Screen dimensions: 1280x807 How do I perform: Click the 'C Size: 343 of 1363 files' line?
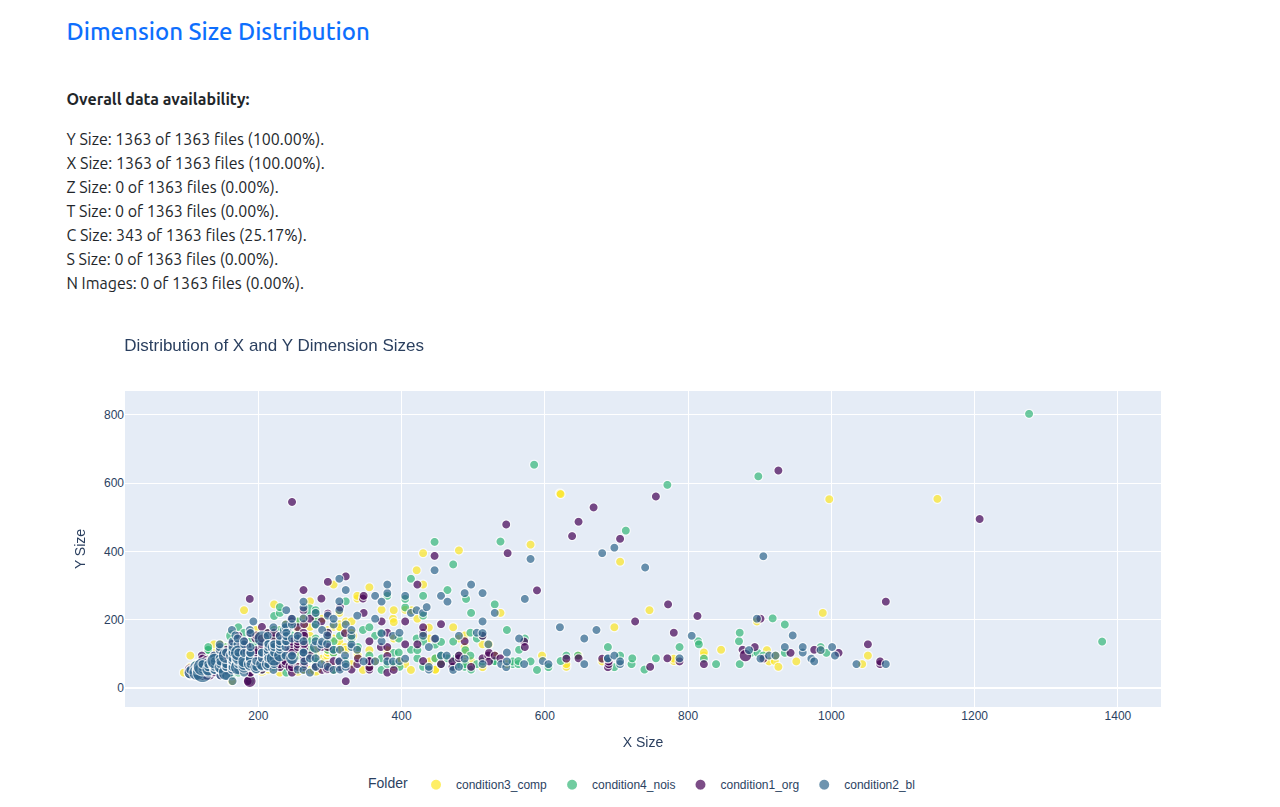(x=187, y=235)
